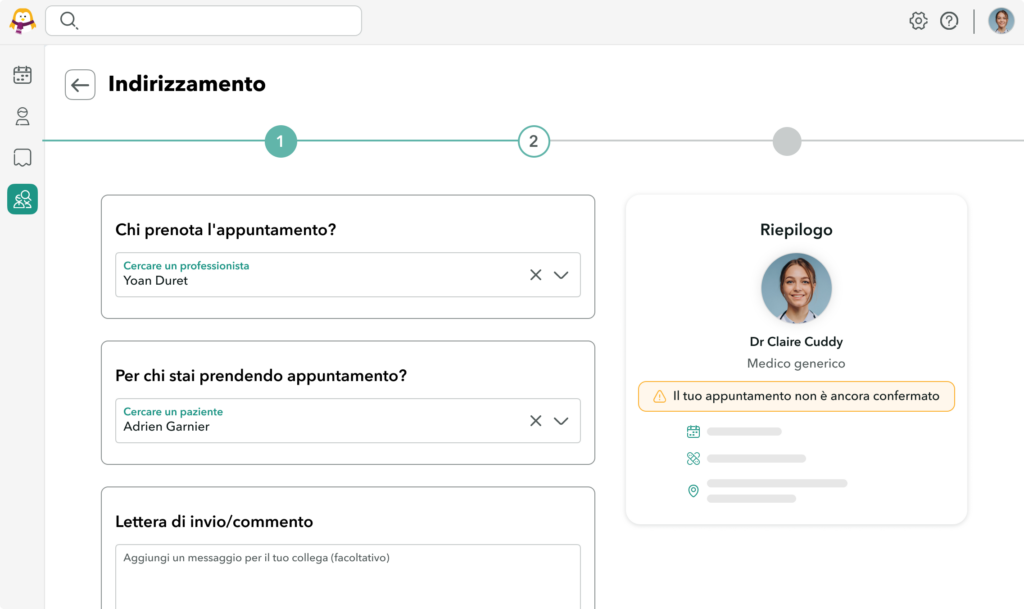Click the bandage icon in the Riepilogo summary
Viewport: 1024px width, 609px height.
point(693,458)
